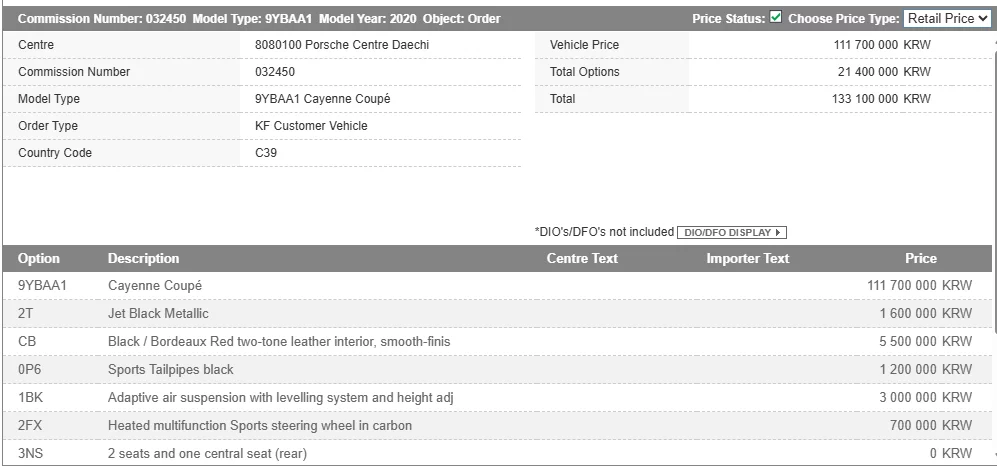Toggle the Price Status checkbox

coord(776,18)
